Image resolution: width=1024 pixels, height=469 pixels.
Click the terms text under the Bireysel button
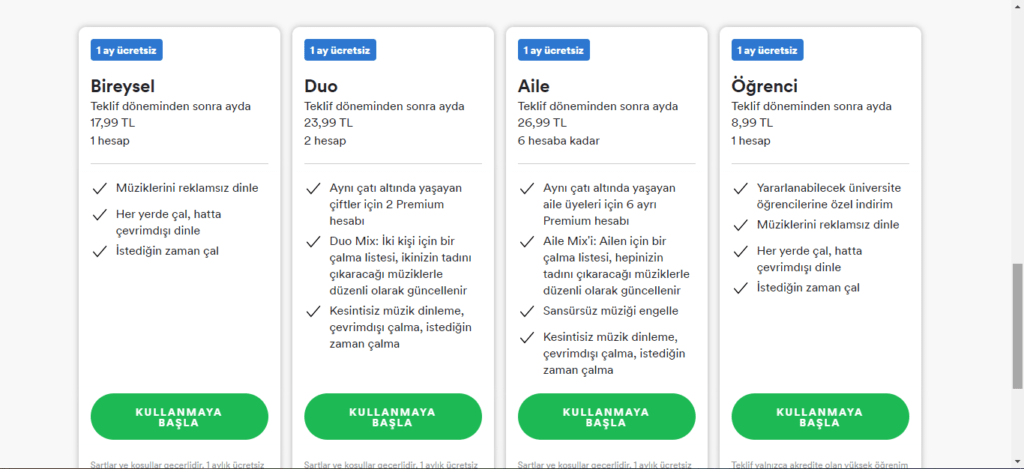click(179, 465)
